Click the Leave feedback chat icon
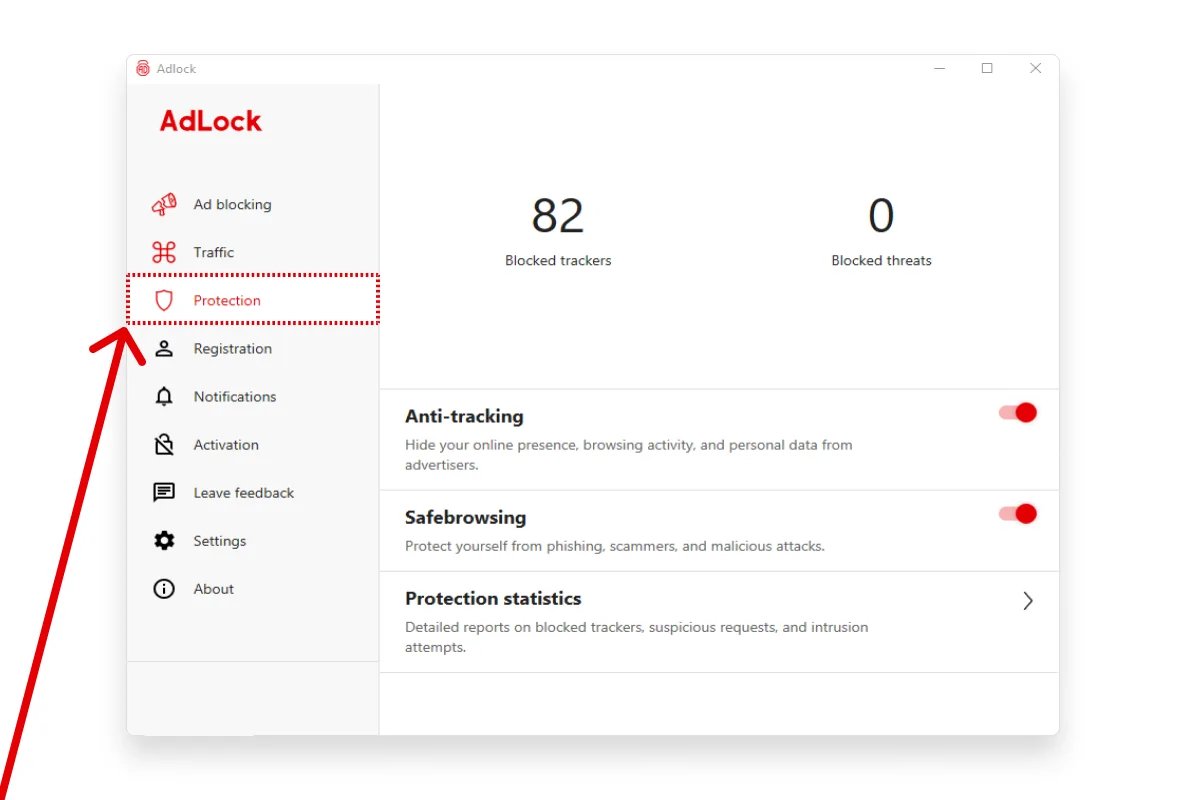The image size is (1200, 800). point(164,492)
